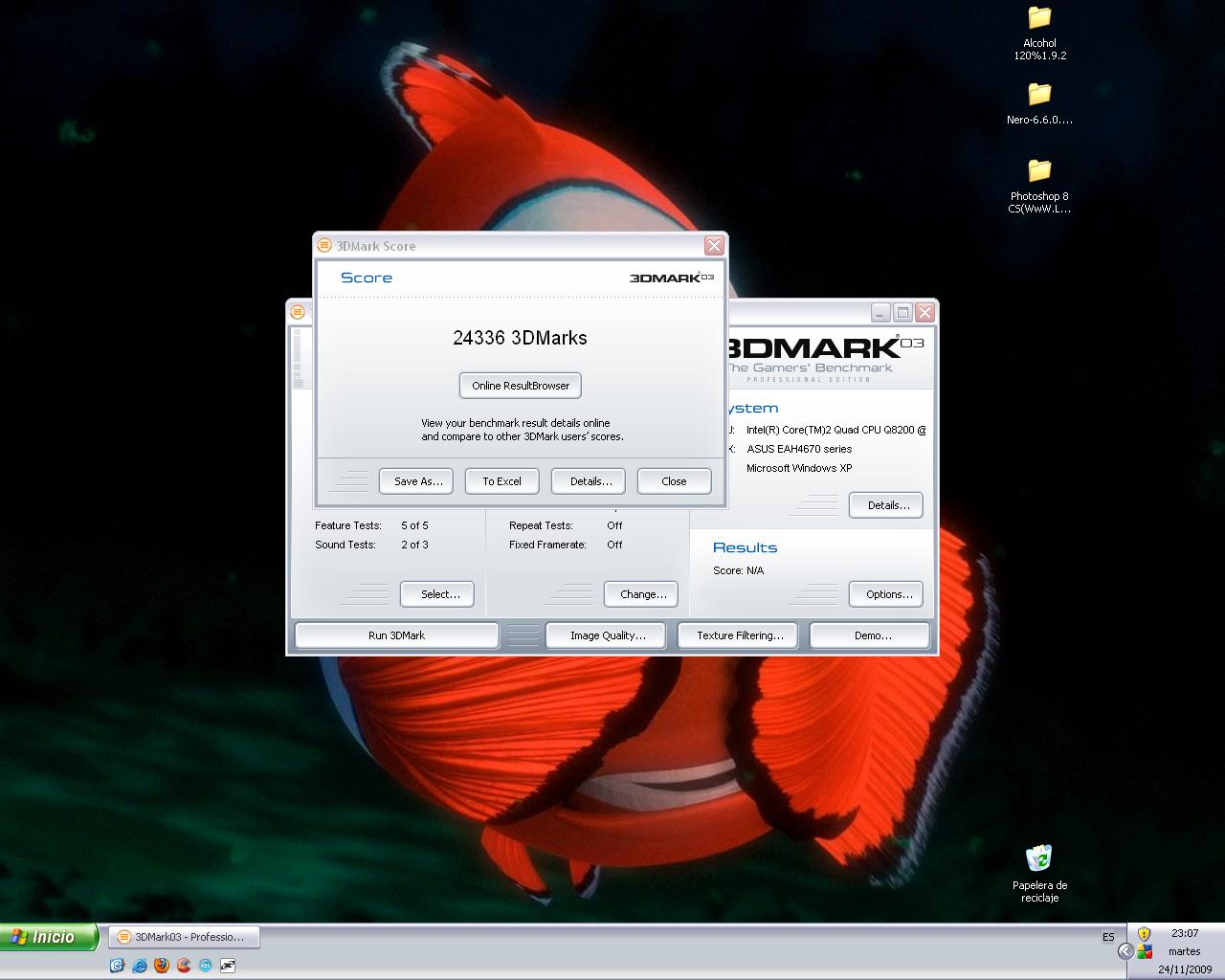The image size is (1225, 980).
Task: Launch Internet Explorer from quick launch
Action: point(139,966)
